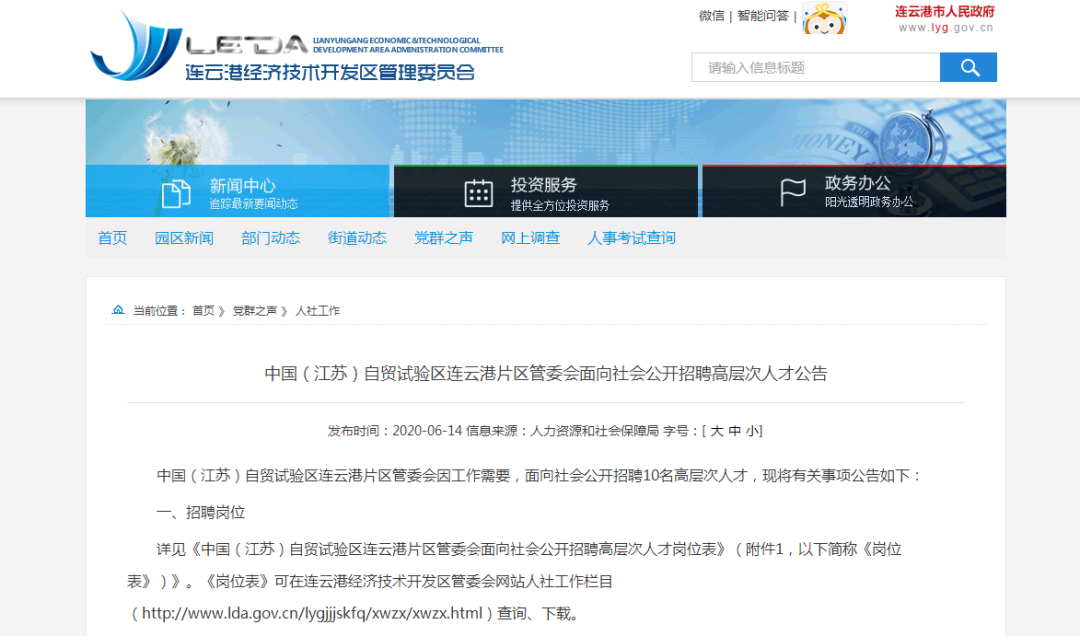Viewport: 1080px width, 636px height.
Task: Click the News Center document icon
Action: (x=176, y=194)
